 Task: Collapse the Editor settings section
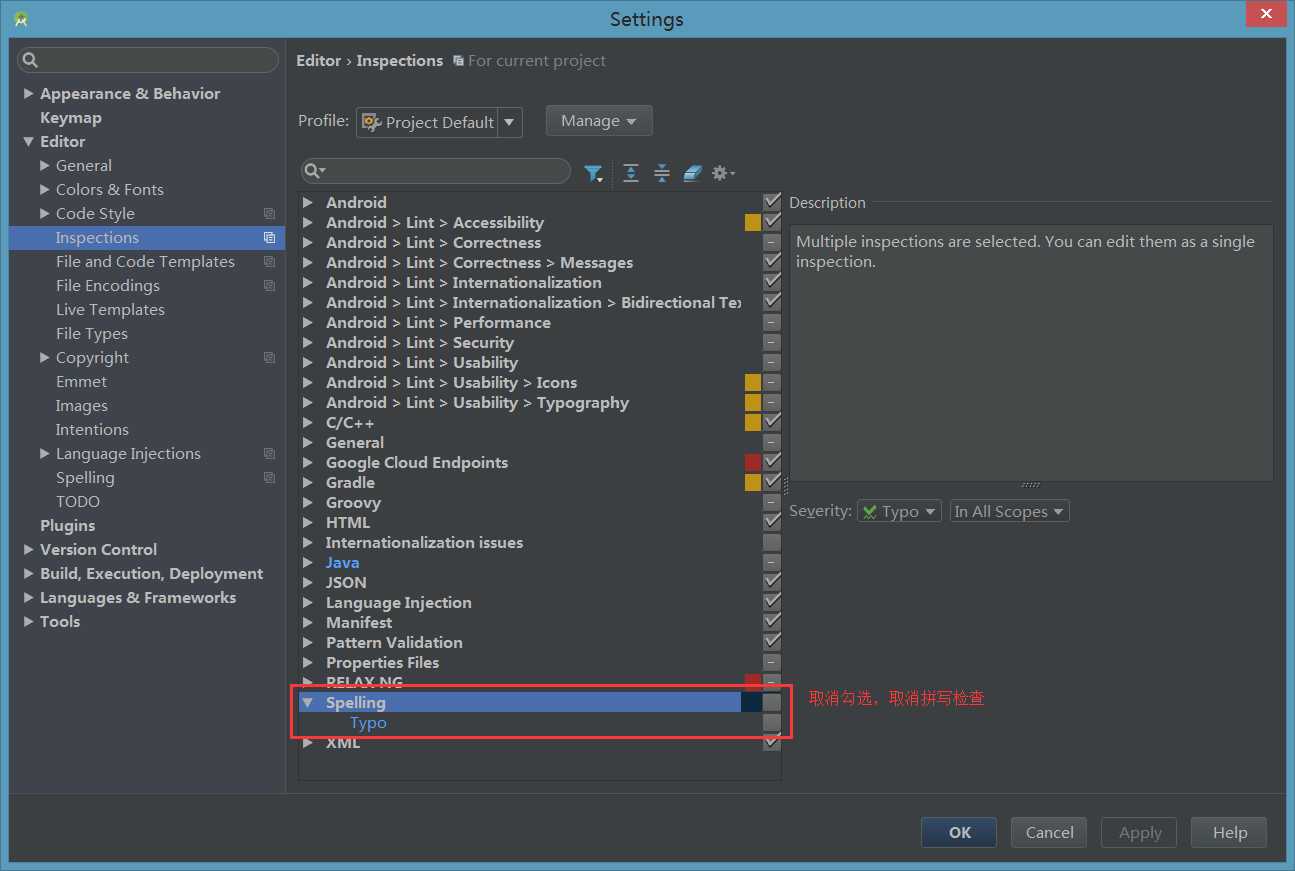(x=29, y=142)
